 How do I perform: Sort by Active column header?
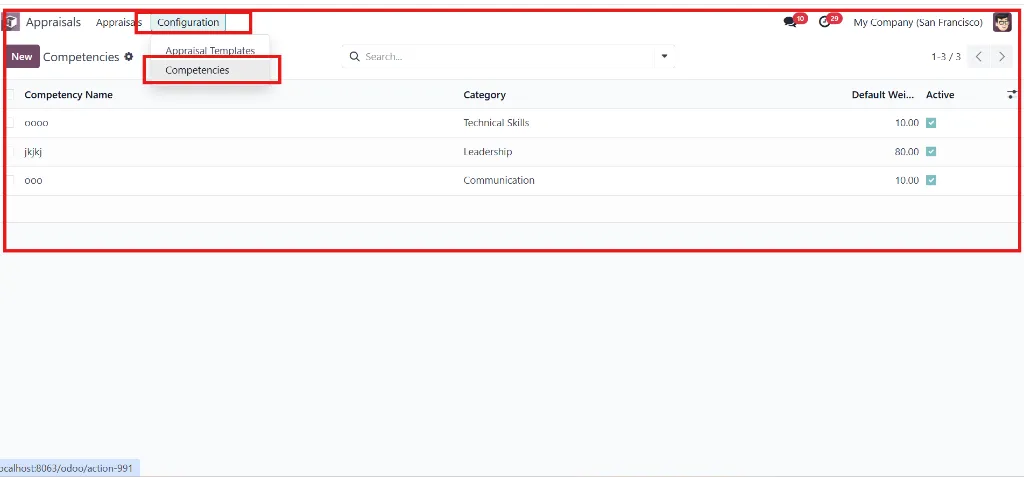tap(940, 95)
